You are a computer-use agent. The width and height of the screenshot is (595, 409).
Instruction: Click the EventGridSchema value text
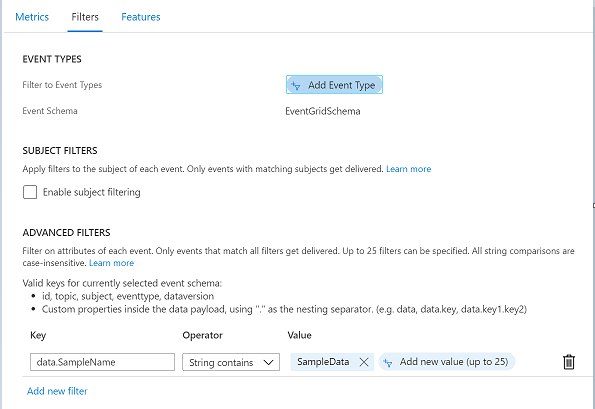click(323, 111)
